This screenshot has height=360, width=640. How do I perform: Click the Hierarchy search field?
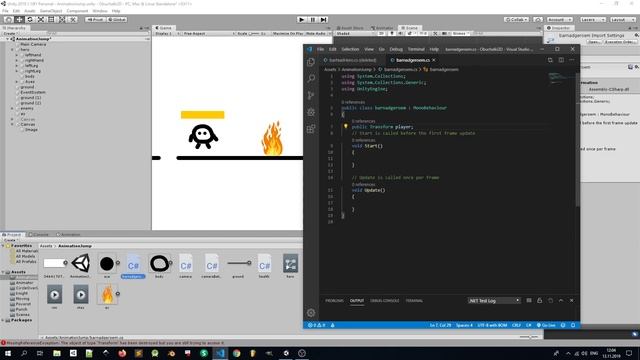click(98, 33)
